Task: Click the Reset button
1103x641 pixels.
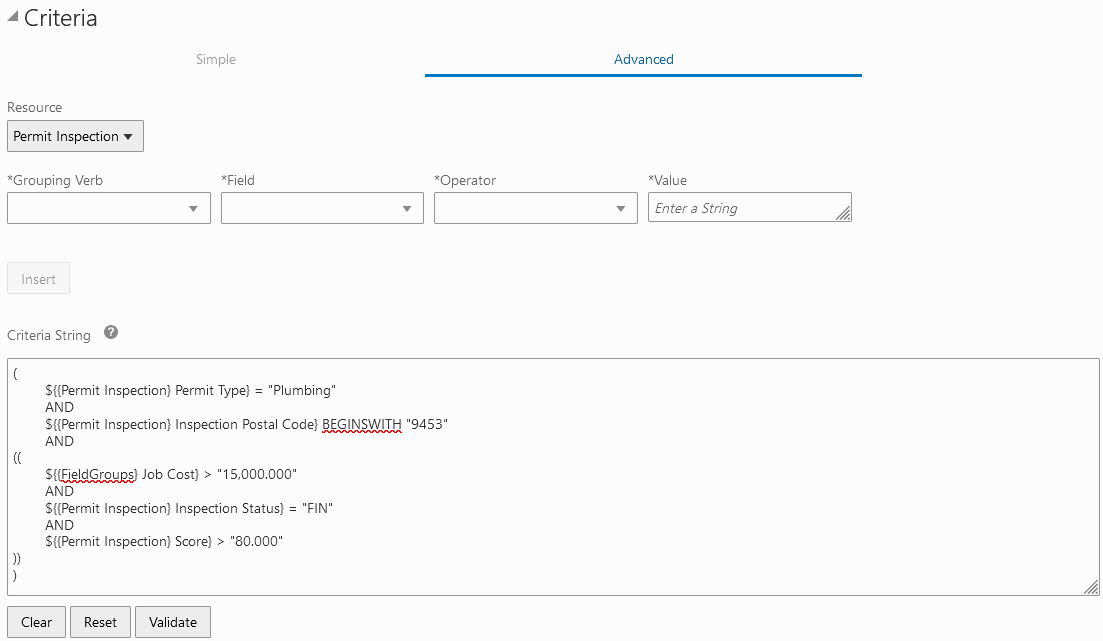Action: (100, 621)
